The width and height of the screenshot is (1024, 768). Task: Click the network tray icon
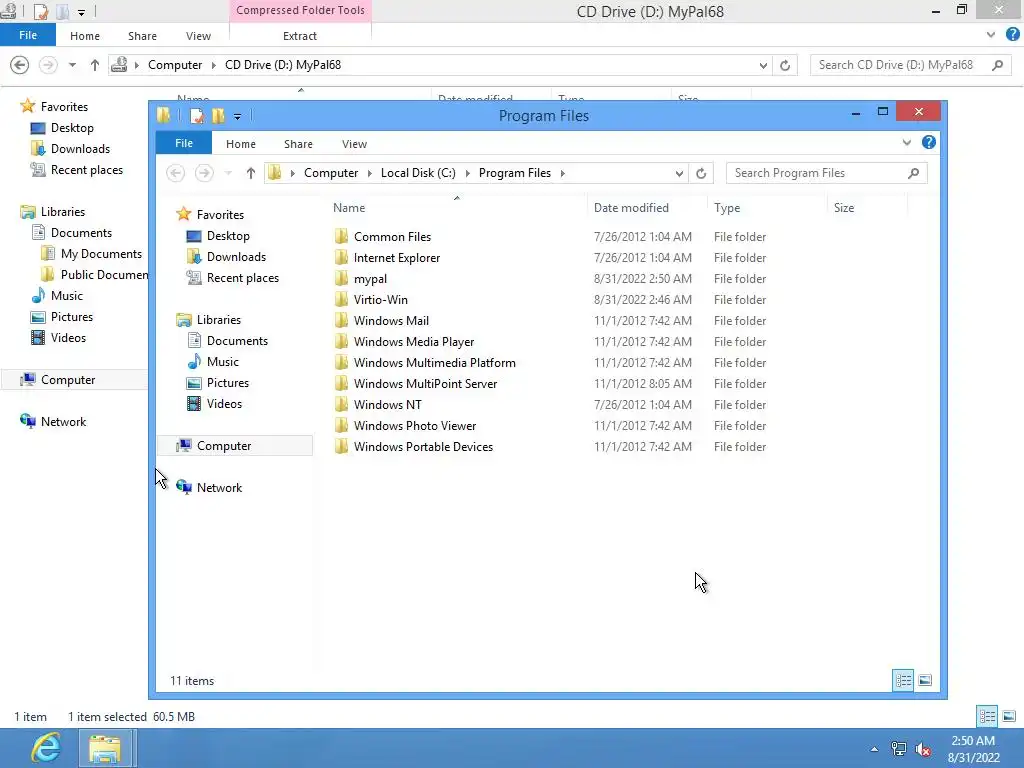point(899,749)
